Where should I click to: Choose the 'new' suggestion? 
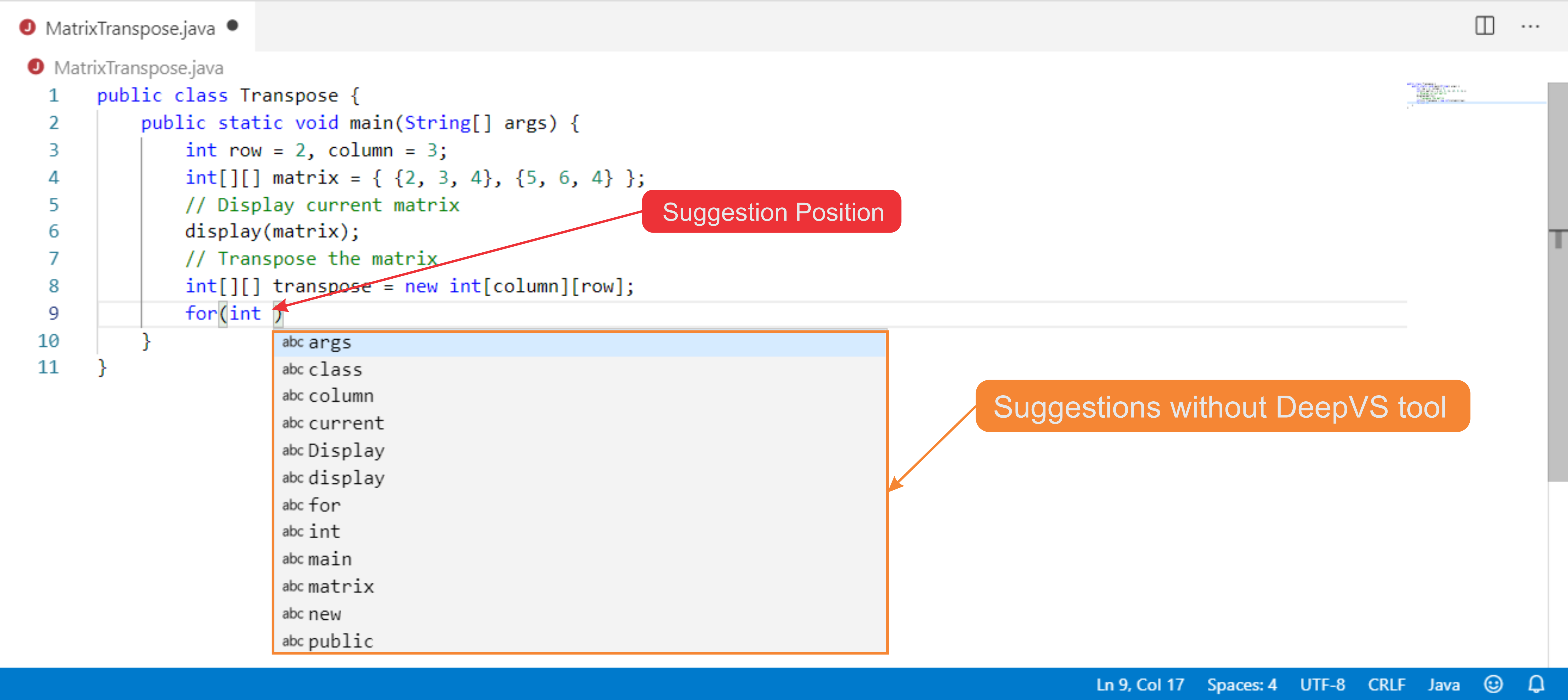point(580,614)
